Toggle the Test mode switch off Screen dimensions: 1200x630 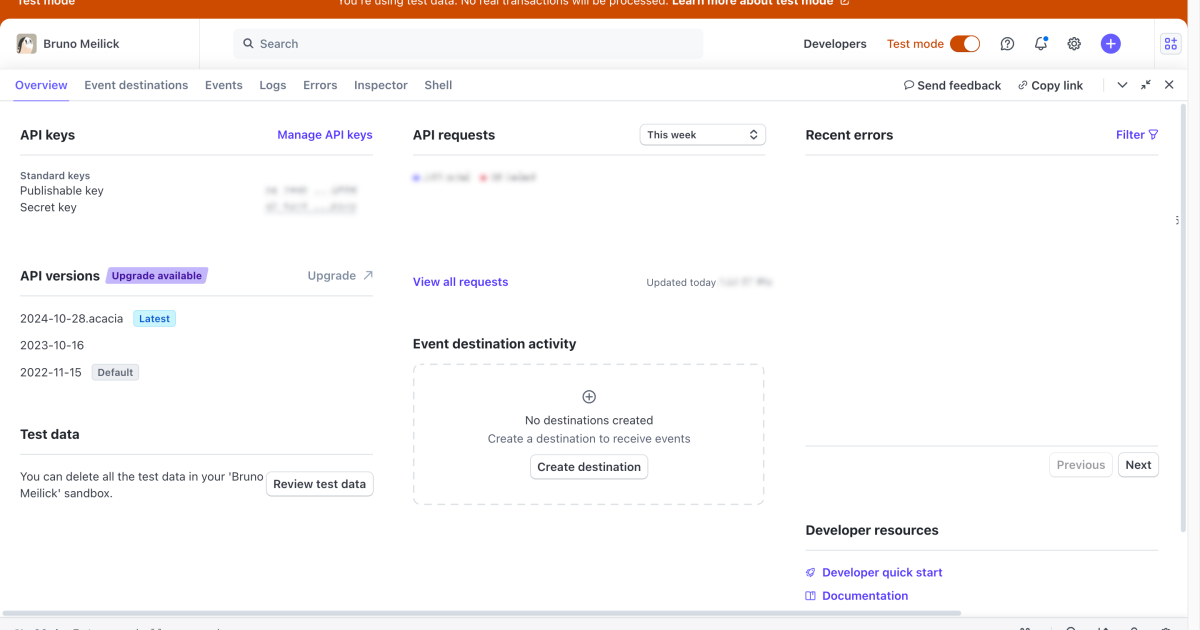click(x=964, y=44)
